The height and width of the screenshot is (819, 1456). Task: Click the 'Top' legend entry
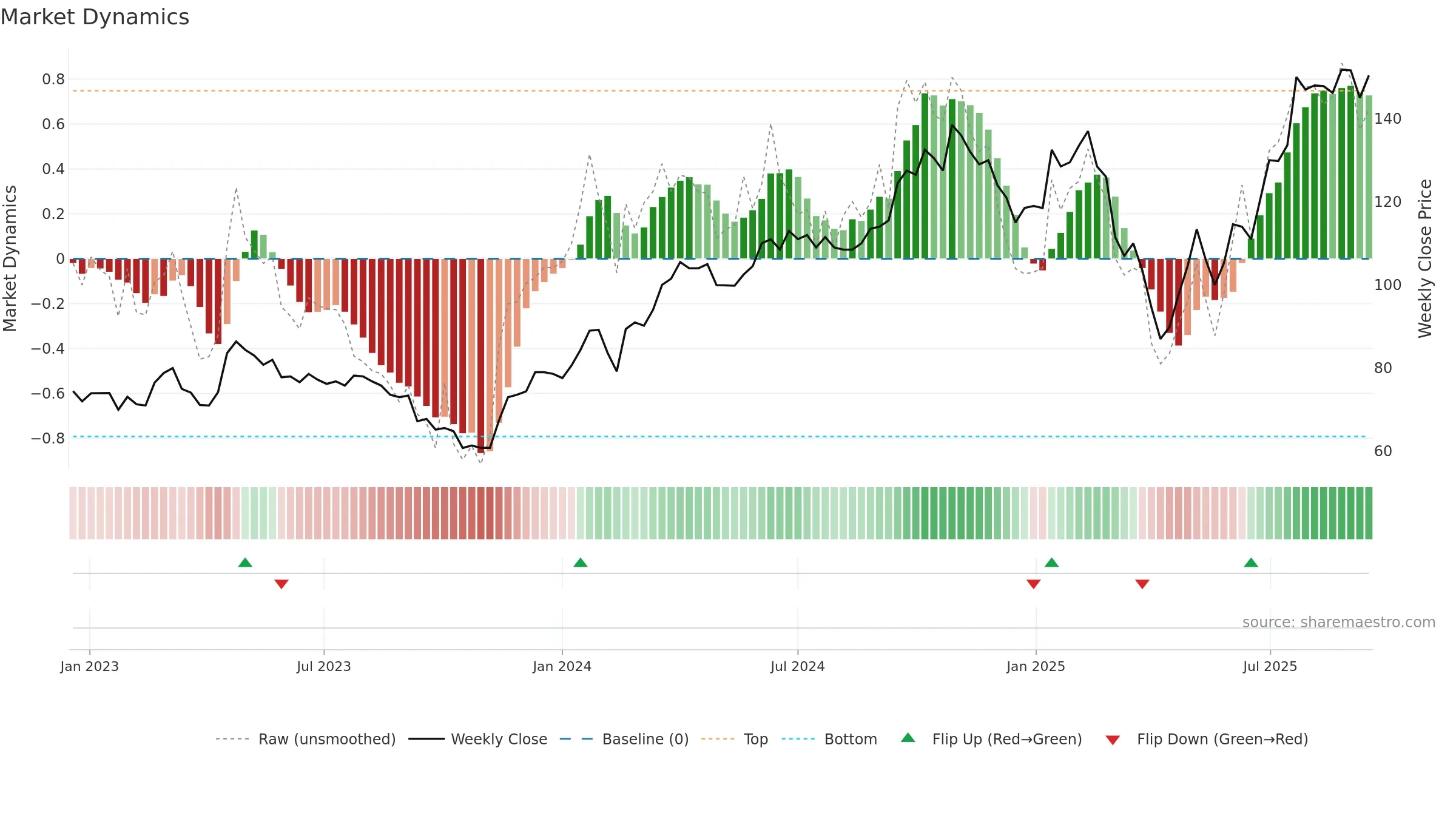point(735,739)
